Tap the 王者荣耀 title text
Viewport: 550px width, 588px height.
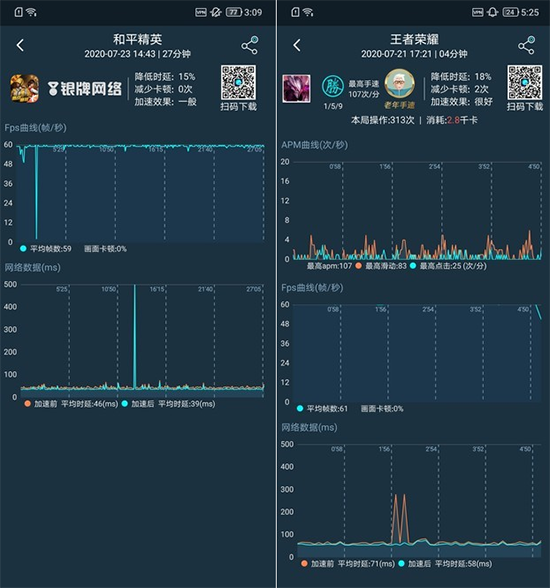click(414, 39)
